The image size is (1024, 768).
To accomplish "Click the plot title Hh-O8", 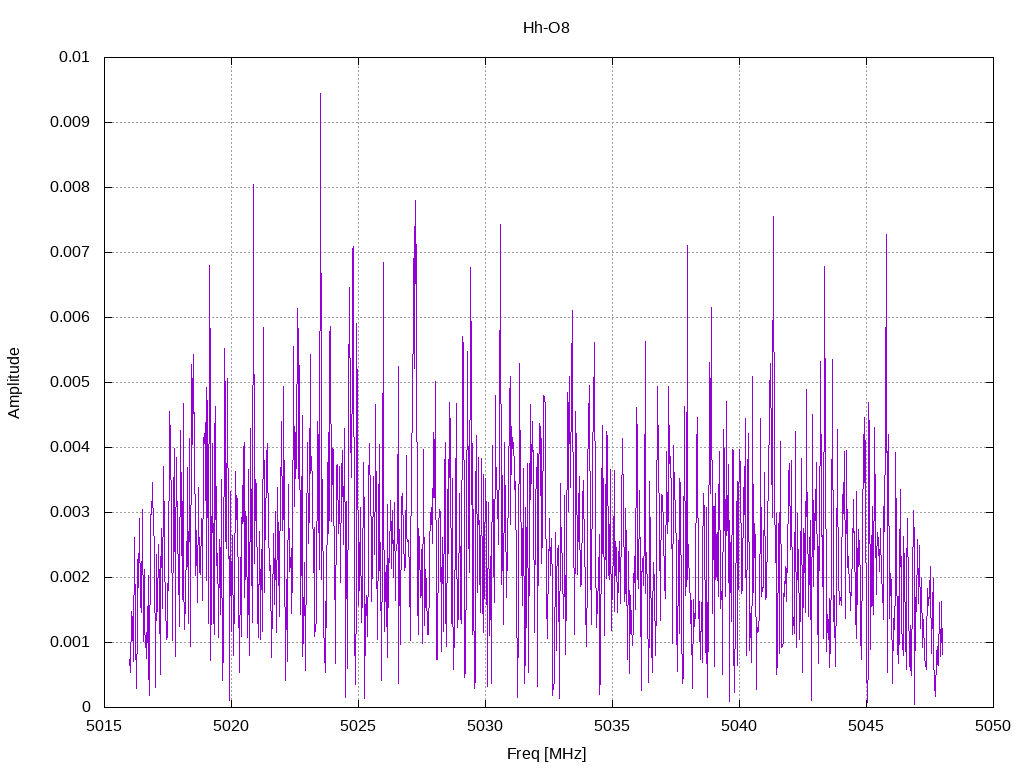I will click(x=546, y=28).
